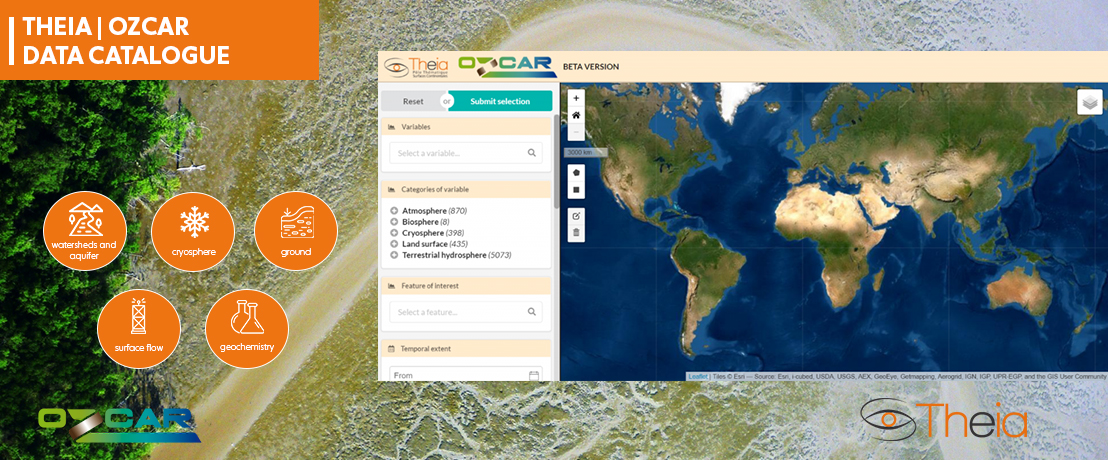Click the OZCAR logo in the catalogue header

505,65
